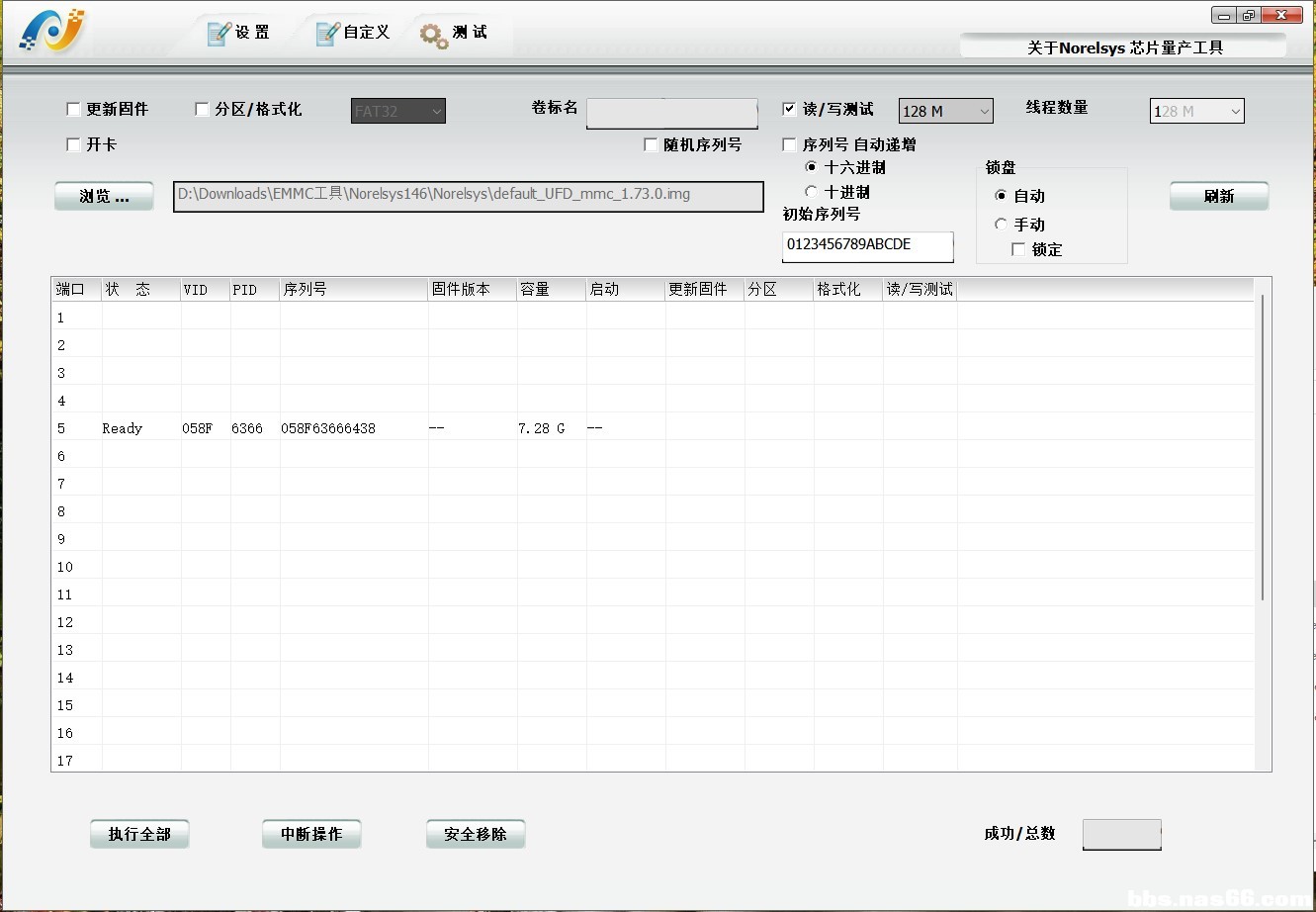This screenshot has width=1316, height=912.
Task: Click the Norelsys logo icon
Action: point(53,31)
